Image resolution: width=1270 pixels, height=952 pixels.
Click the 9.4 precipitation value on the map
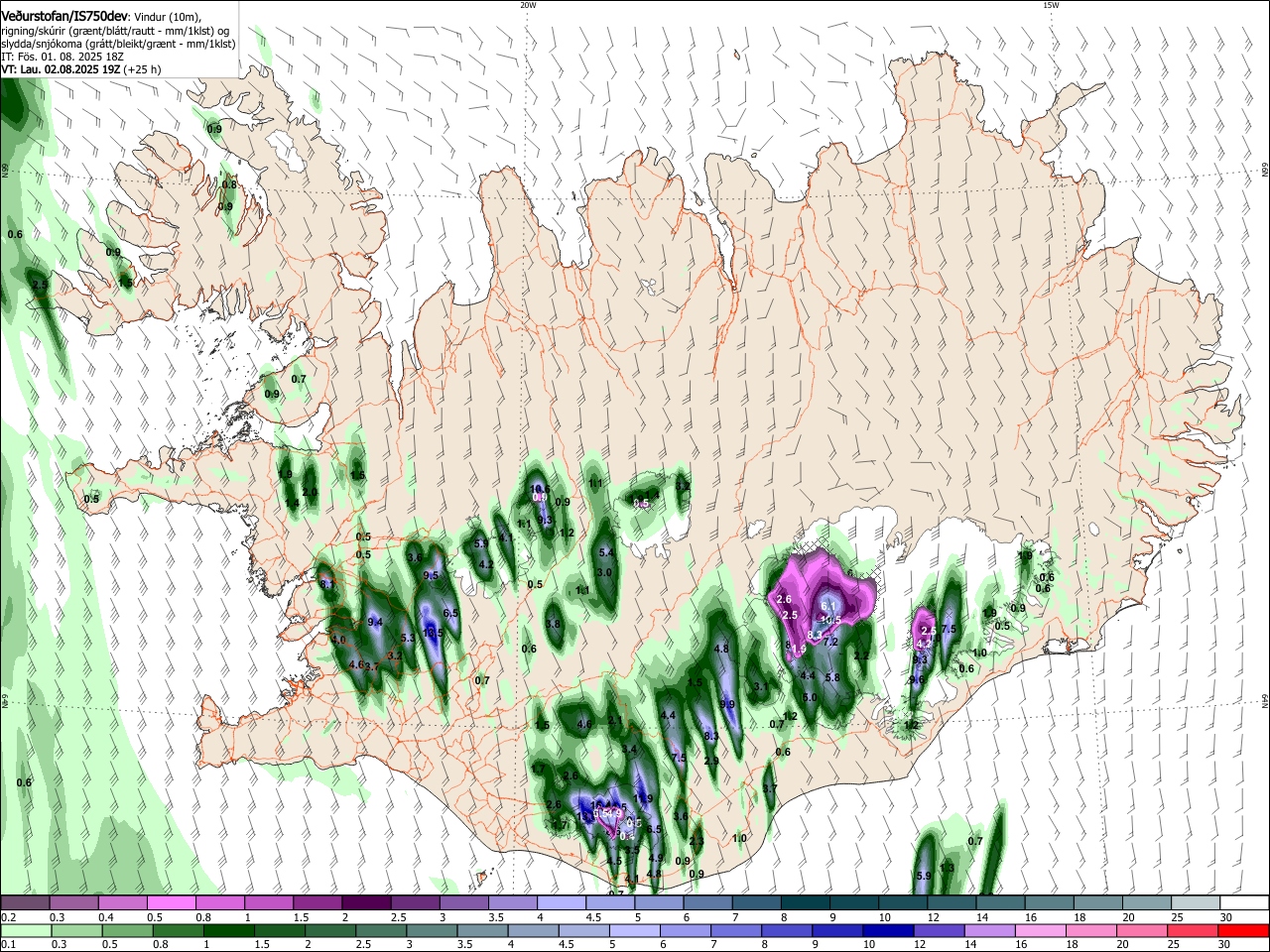(375, 622)
